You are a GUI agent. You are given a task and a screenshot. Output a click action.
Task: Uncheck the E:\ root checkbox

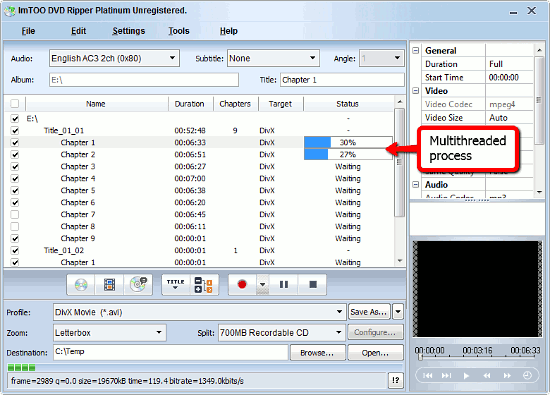tap(15, 119)
